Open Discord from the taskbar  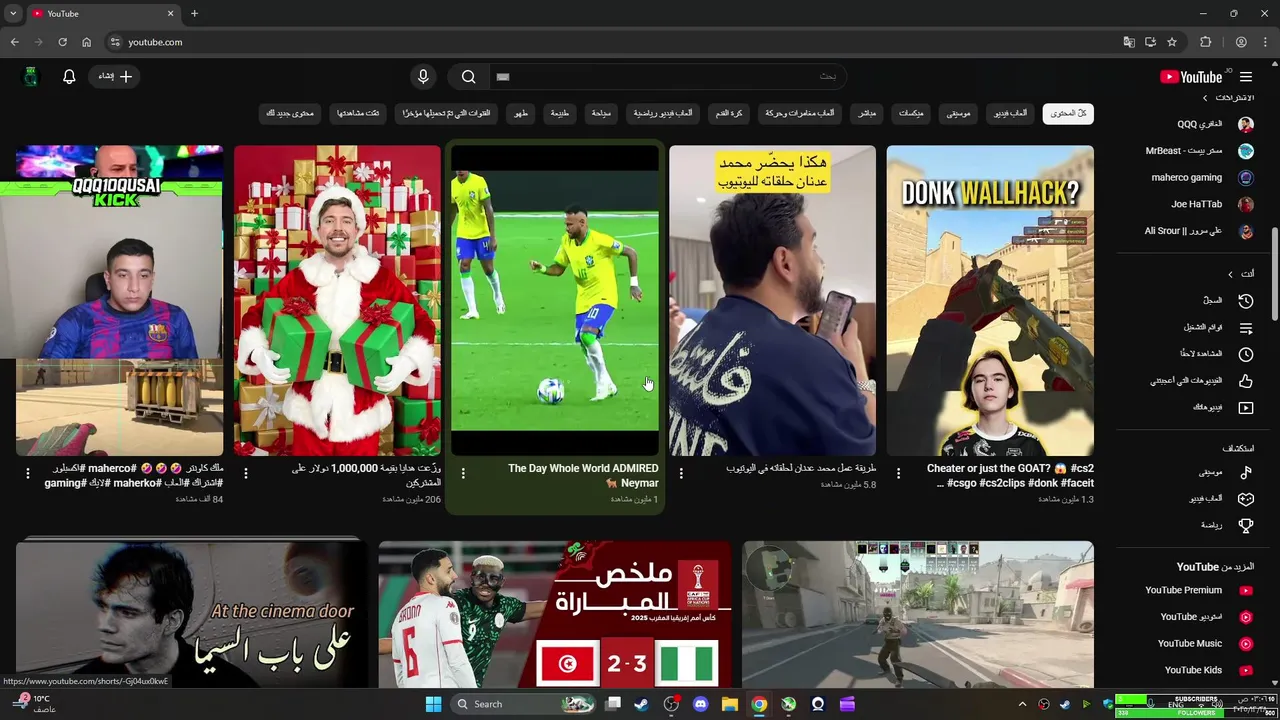[x=700, y=704]
